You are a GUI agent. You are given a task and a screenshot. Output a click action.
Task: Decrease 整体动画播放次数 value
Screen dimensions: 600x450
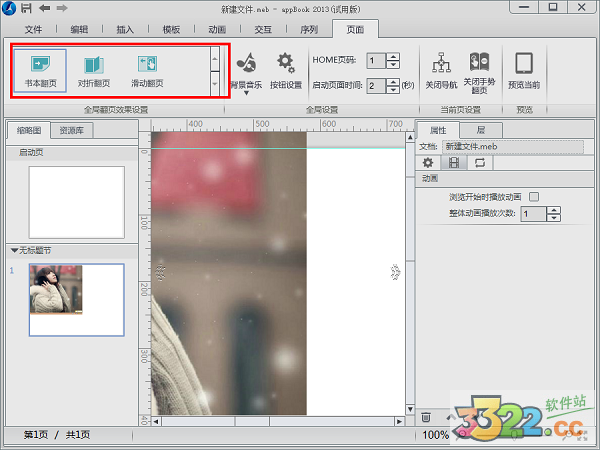coord(554,218)
